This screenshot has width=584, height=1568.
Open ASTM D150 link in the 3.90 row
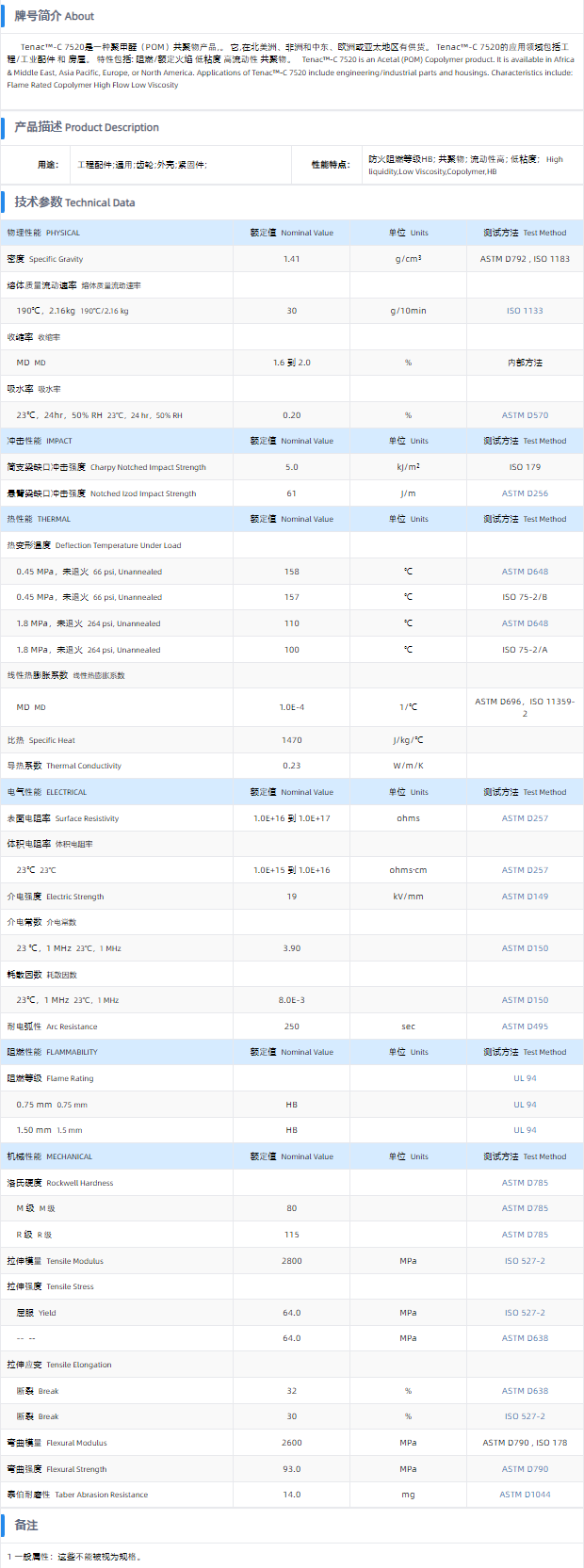coord(525,948)
